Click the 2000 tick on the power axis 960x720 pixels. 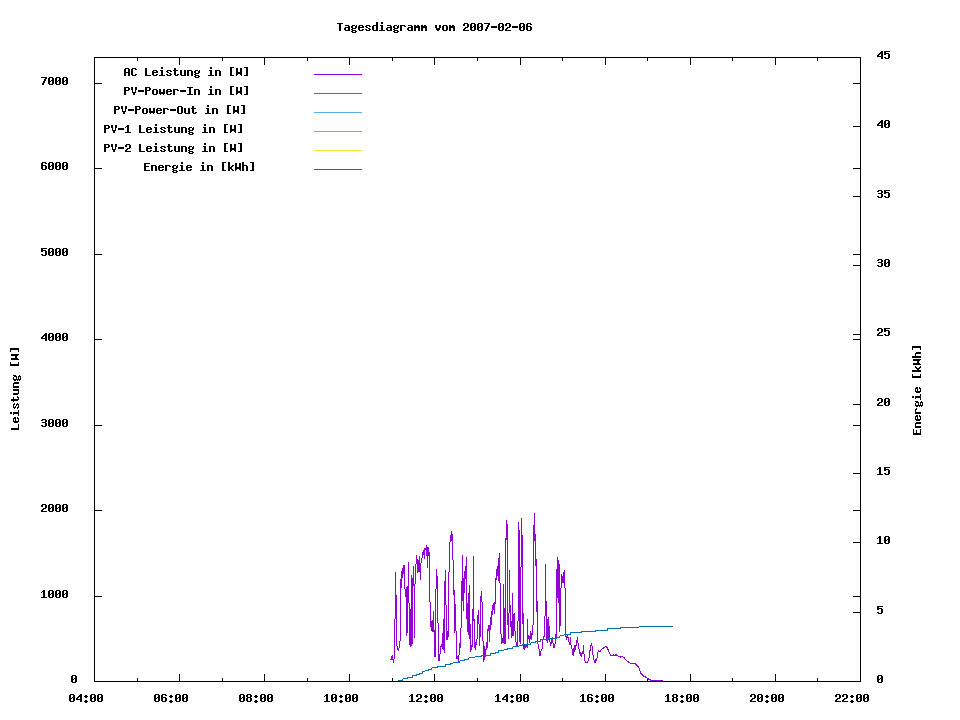(x=54, y=509)
